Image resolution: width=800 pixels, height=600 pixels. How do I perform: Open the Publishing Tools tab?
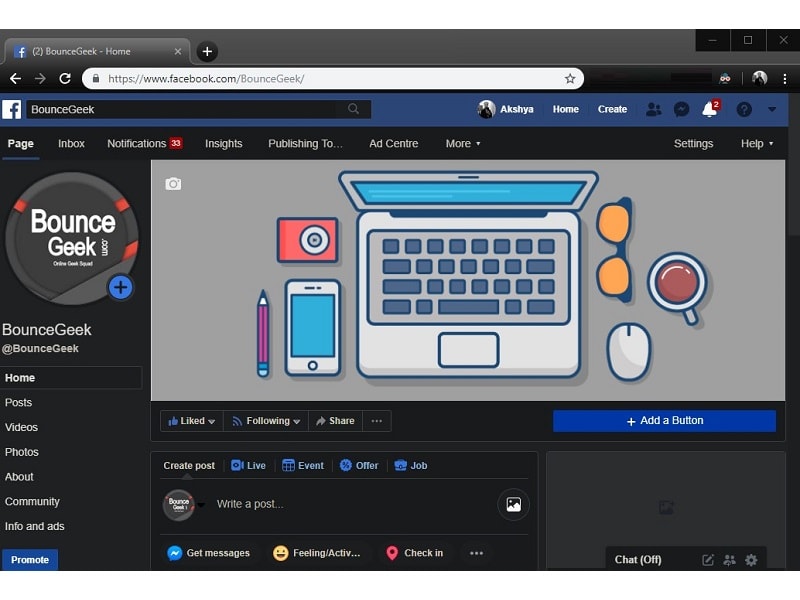tap(305, 143)
